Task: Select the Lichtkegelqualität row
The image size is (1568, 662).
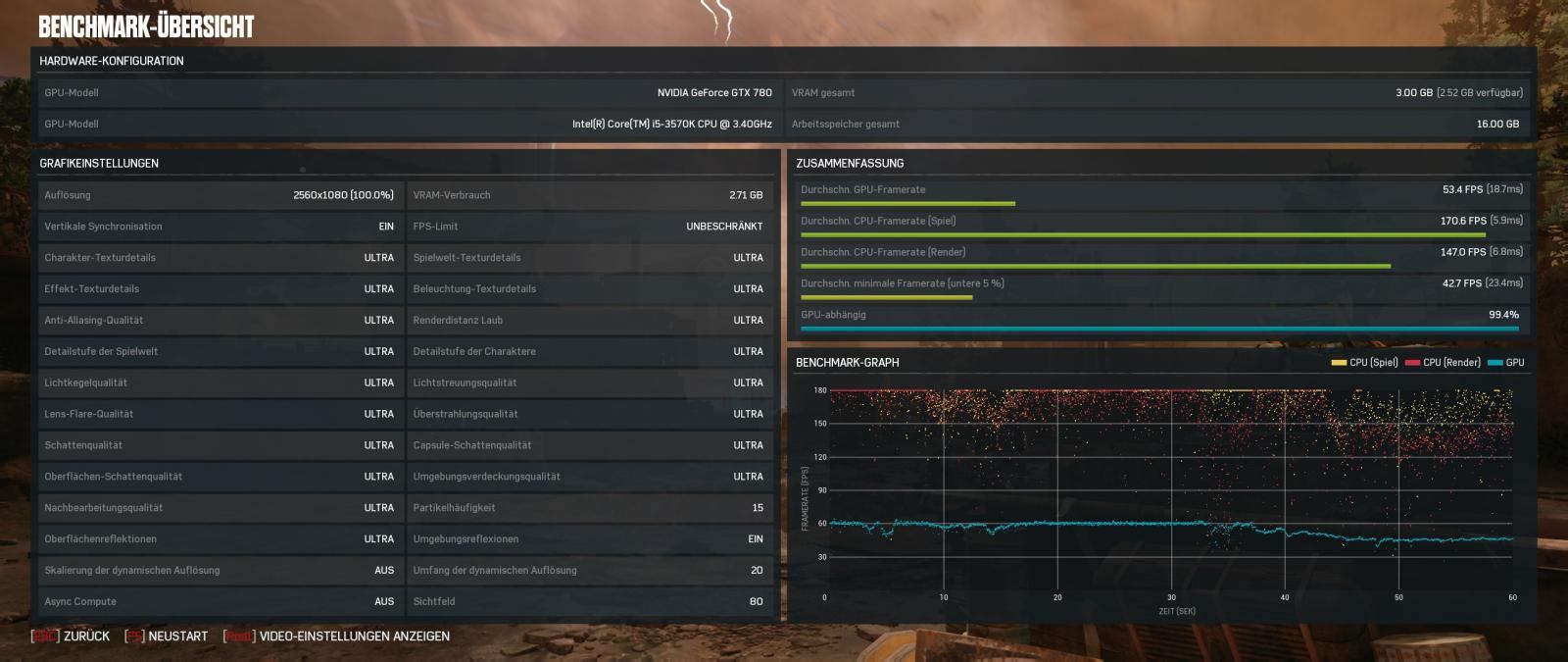Action: pyautogui.click(x=220, y=383)
